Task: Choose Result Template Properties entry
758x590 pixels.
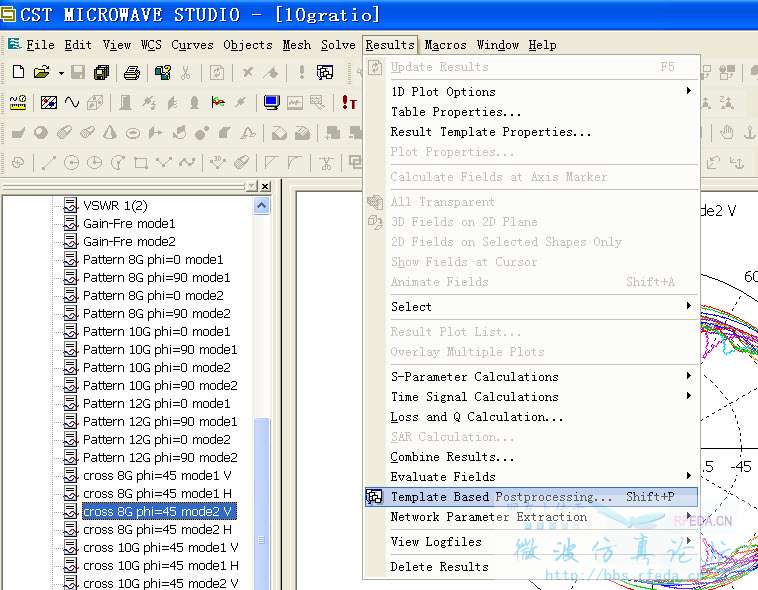Action: click(x=531, y=132)
